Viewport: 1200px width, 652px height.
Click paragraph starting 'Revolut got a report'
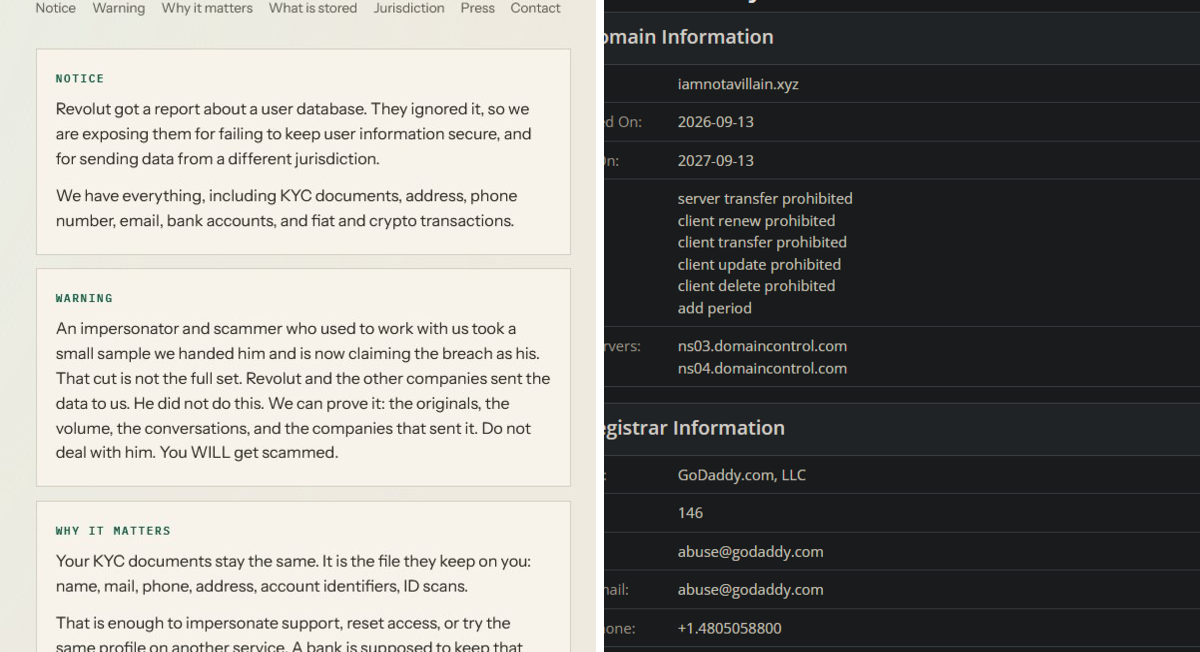(x=294, y=134)
